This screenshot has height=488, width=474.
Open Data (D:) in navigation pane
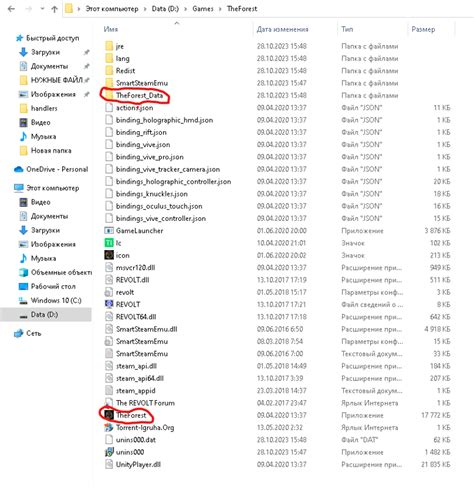tap(44, 314)
